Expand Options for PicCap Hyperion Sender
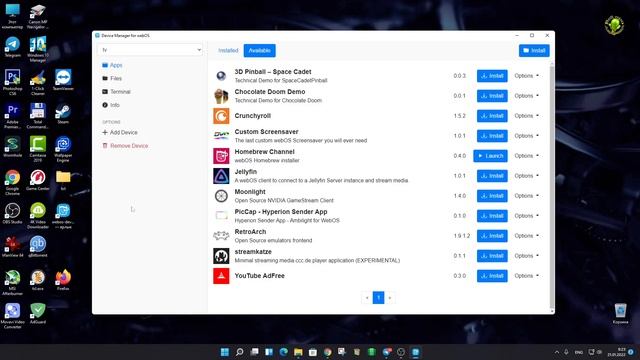The width and height of the screenshot is (640, 360). click(x=526, y=216)
